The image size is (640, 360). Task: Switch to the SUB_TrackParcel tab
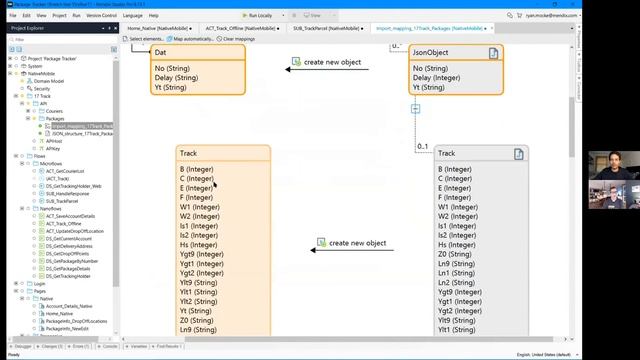pos(328,28)
